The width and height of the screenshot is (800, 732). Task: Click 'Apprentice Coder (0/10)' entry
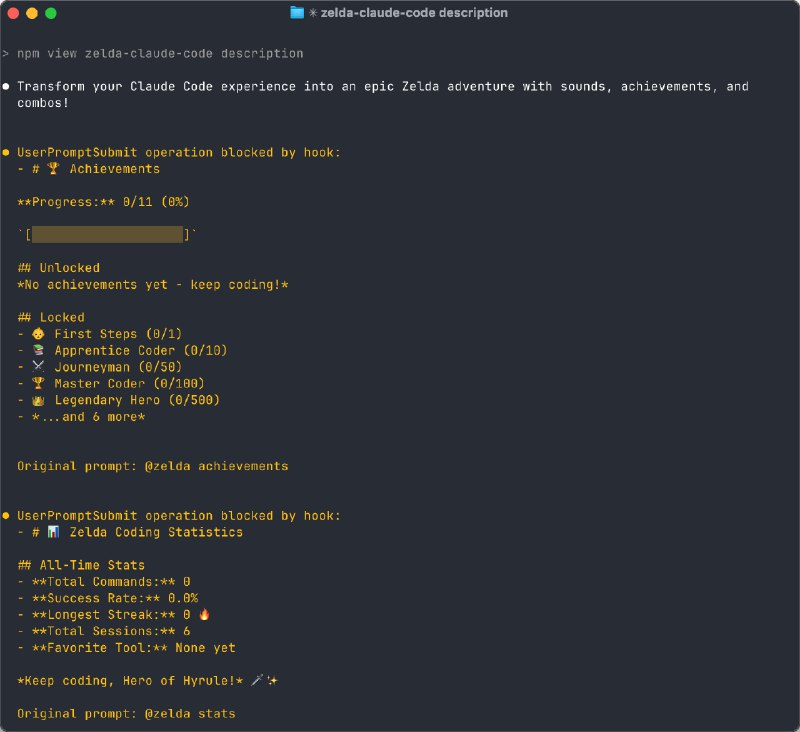pyautogui.click(x=141, y=350)
